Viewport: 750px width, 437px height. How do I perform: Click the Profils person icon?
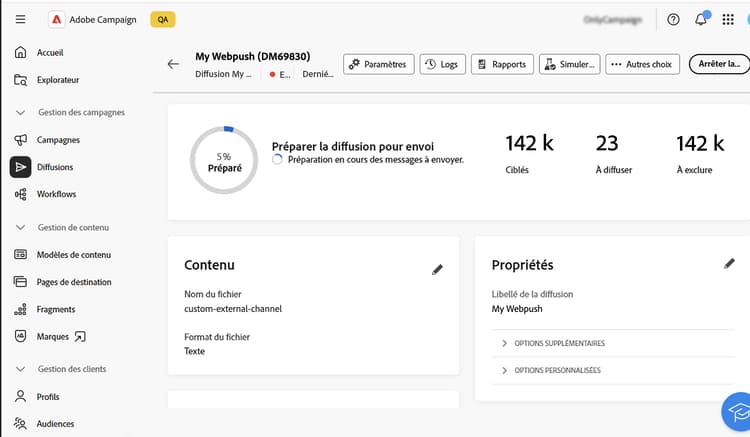pos(21,396)
